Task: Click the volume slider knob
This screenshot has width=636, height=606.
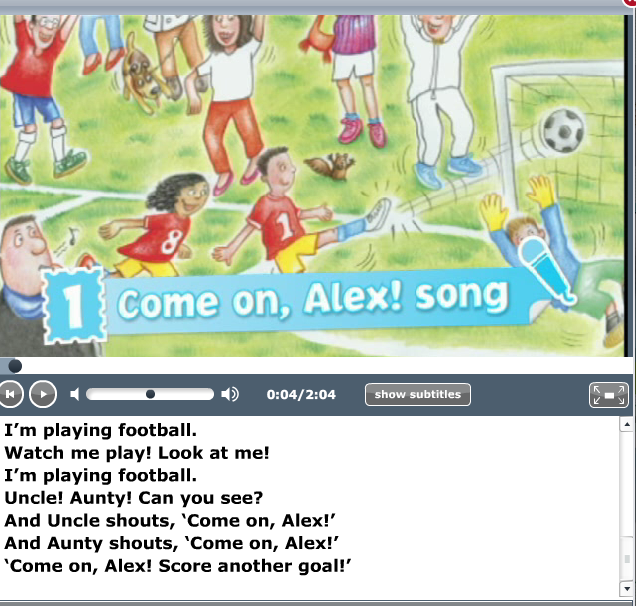Action: click(x=150, y=394)
